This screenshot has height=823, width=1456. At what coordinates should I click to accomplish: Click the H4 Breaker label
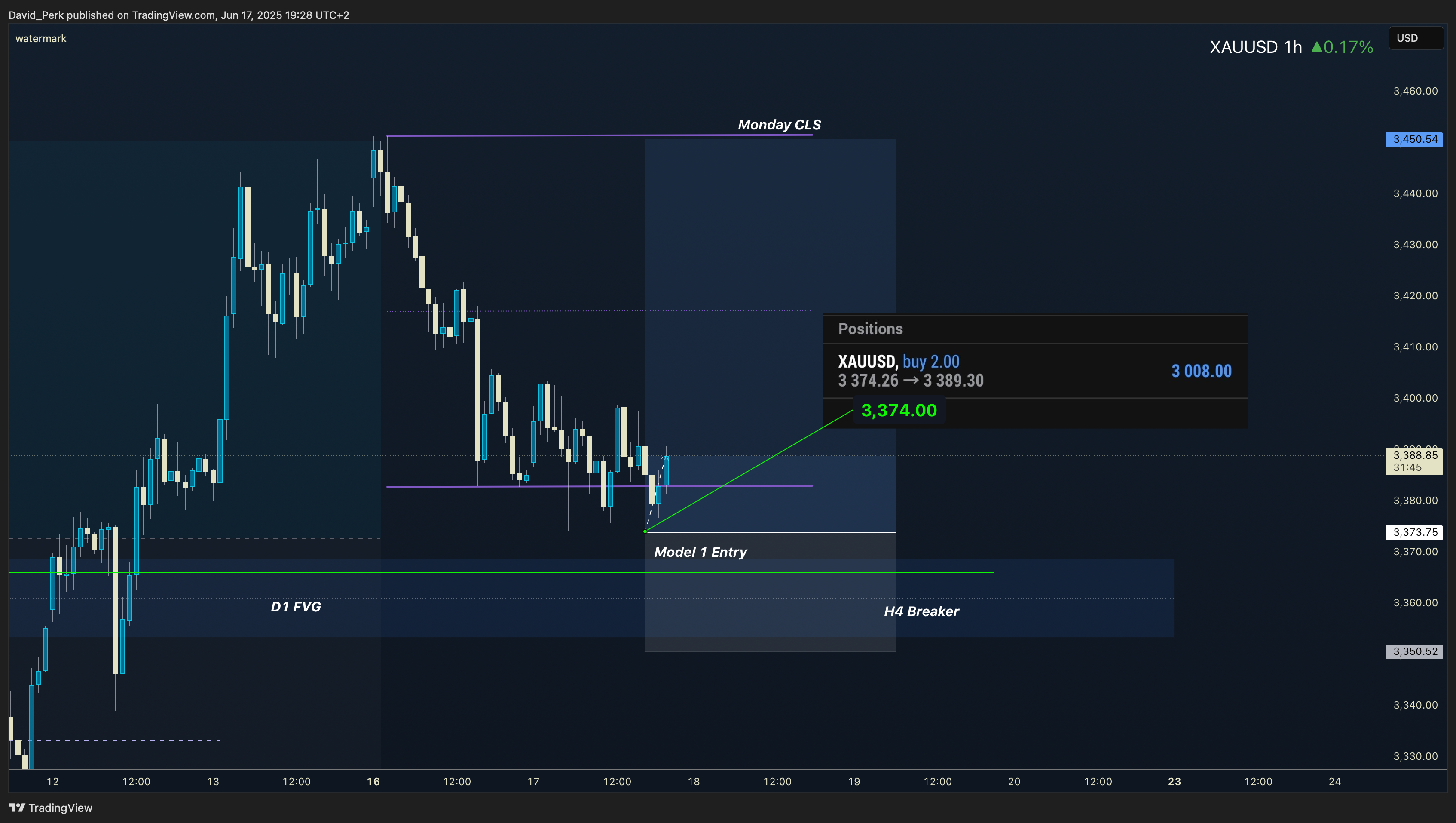click(921, 611)
